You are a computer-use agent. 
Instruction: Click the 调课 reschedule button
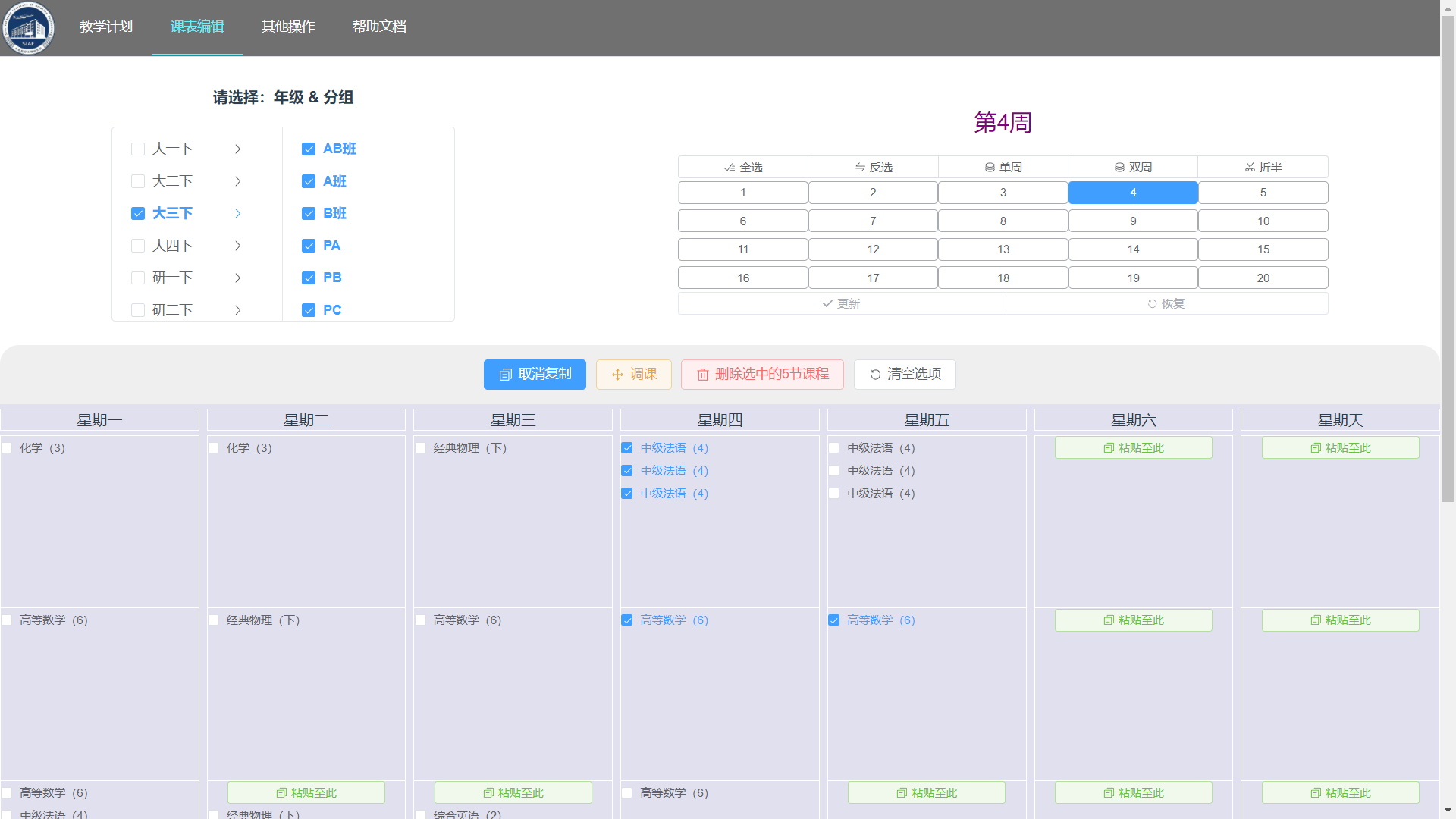coord(634,375)
